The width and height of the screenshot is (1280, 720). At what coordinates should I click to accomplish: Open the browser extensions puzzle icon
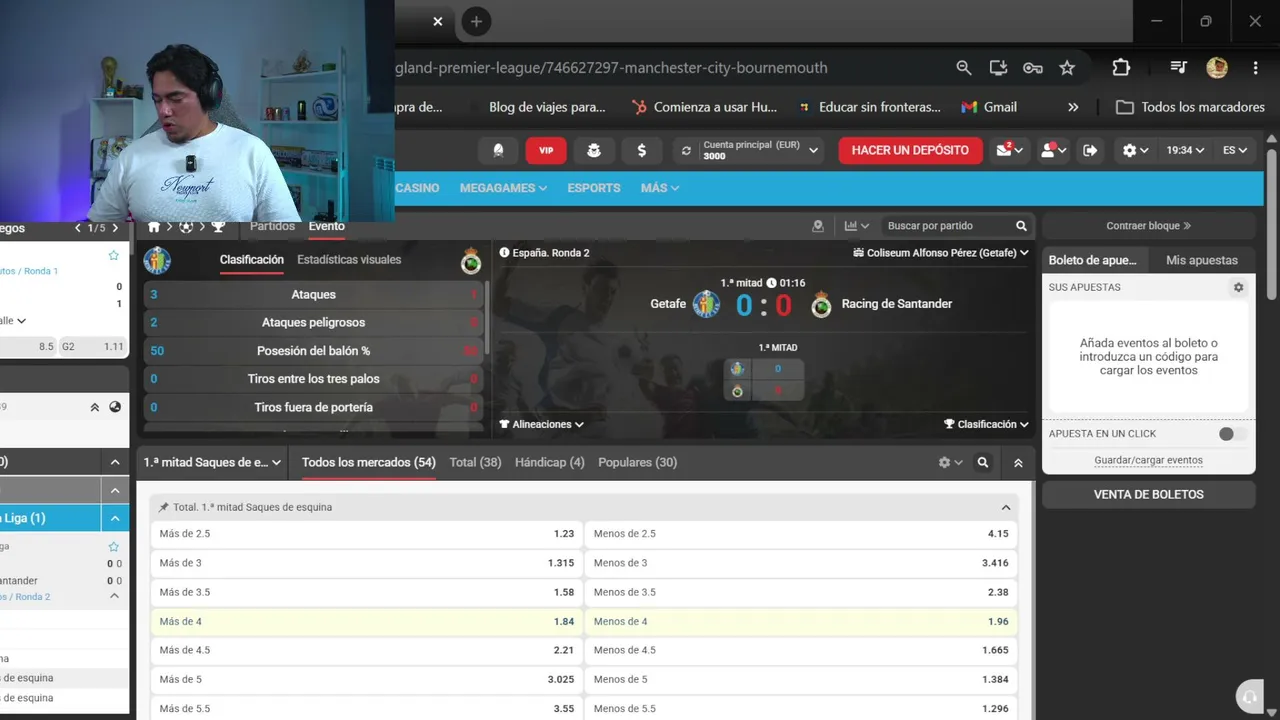click(x=1121, y=68)
